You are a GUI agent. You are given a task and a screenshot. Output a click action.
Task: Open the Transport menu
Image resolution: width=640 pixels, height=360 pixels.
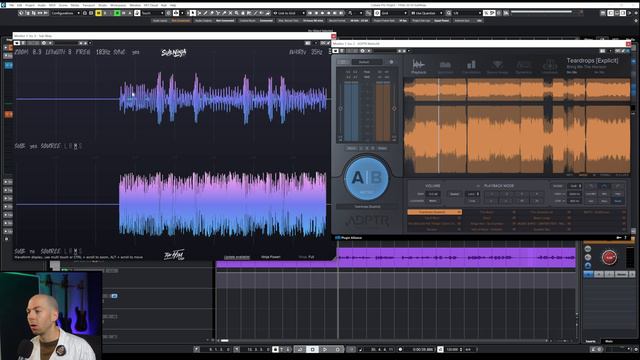pos(89,5)
